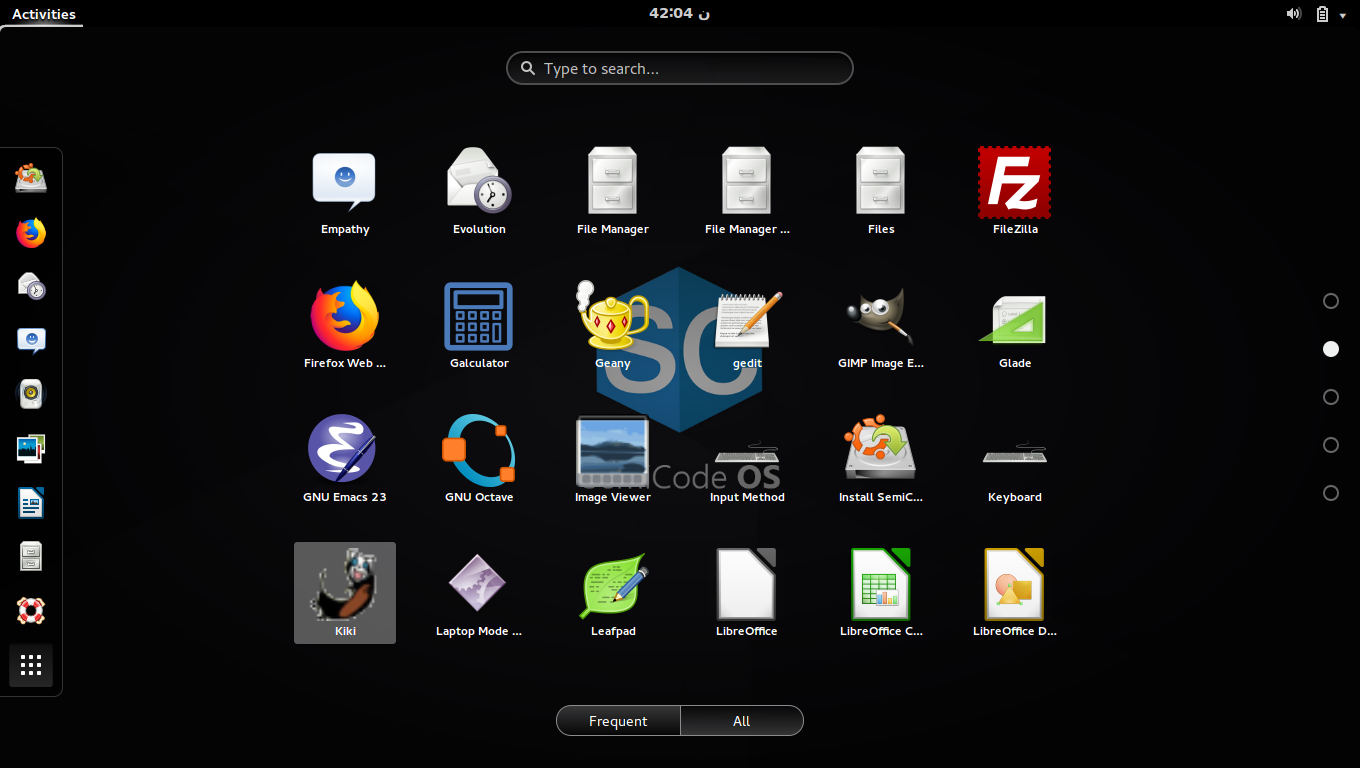Screen dimensions: 1360x768
Task: Click volume icon in top bar
Action: click(1294, 14)
